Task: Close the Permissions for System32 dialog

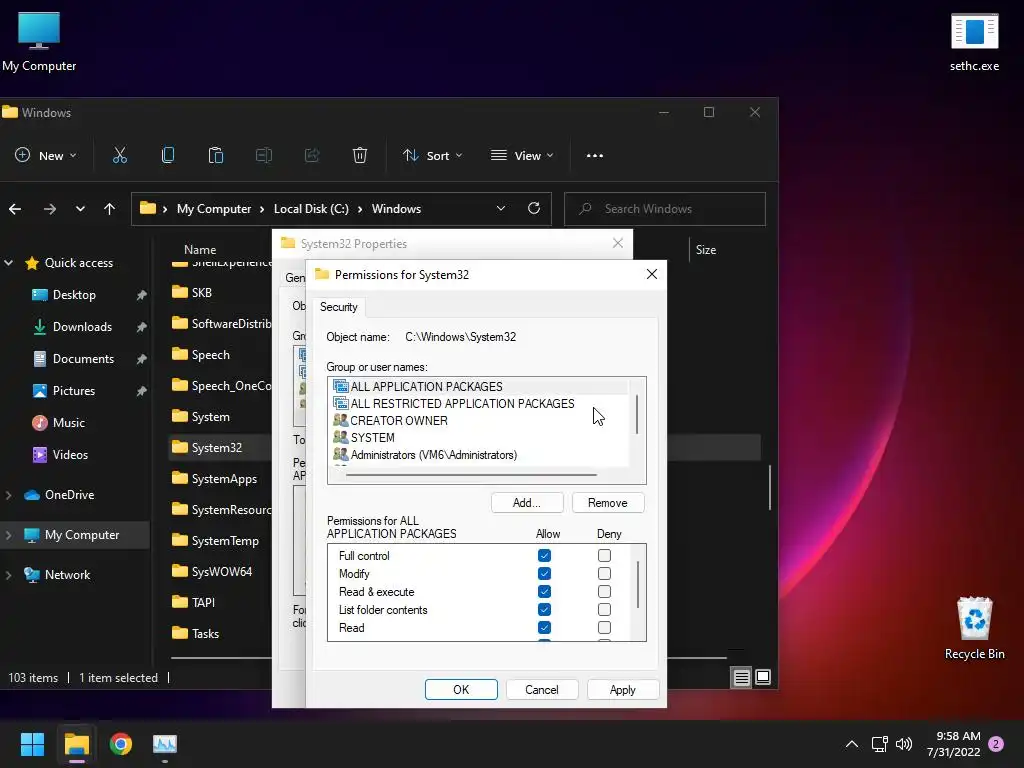Action: pos(652,274)
